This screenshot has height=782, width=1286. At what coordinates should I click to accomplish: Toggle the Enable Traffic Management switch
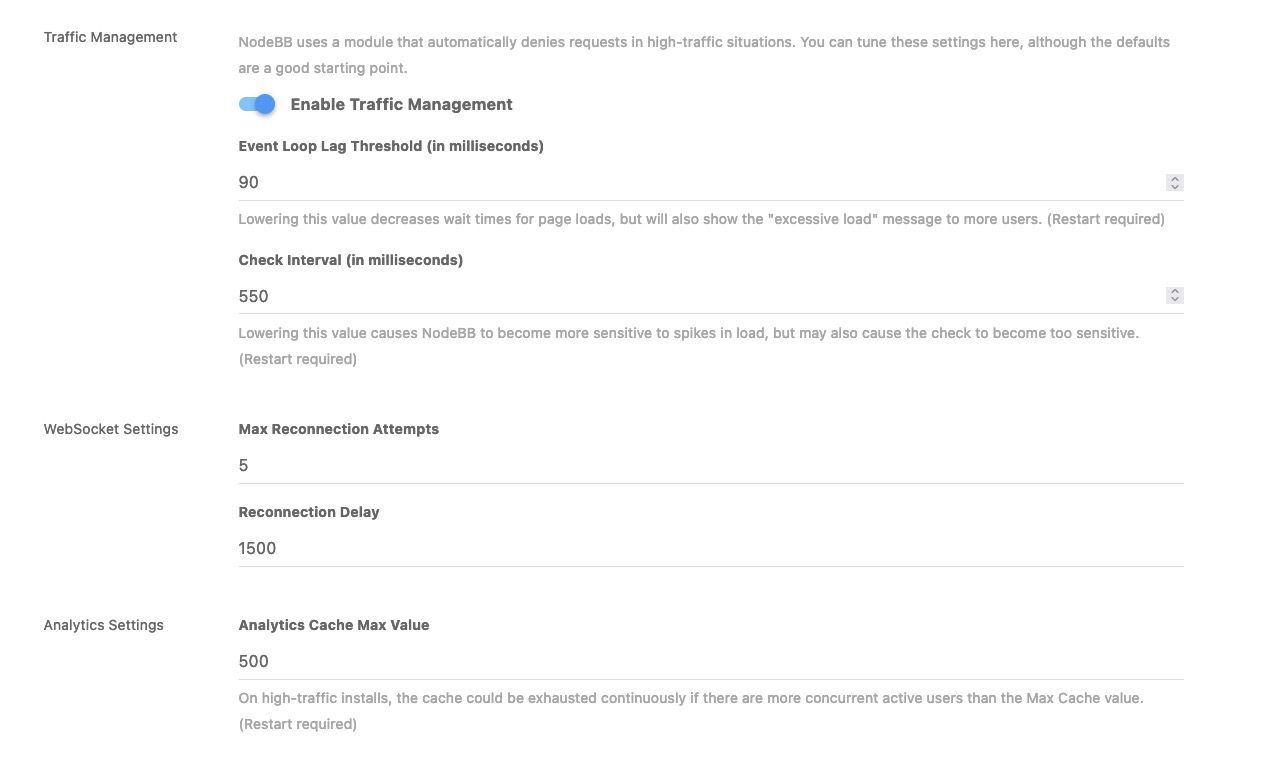pyautogui.click(x=257, y=104)
